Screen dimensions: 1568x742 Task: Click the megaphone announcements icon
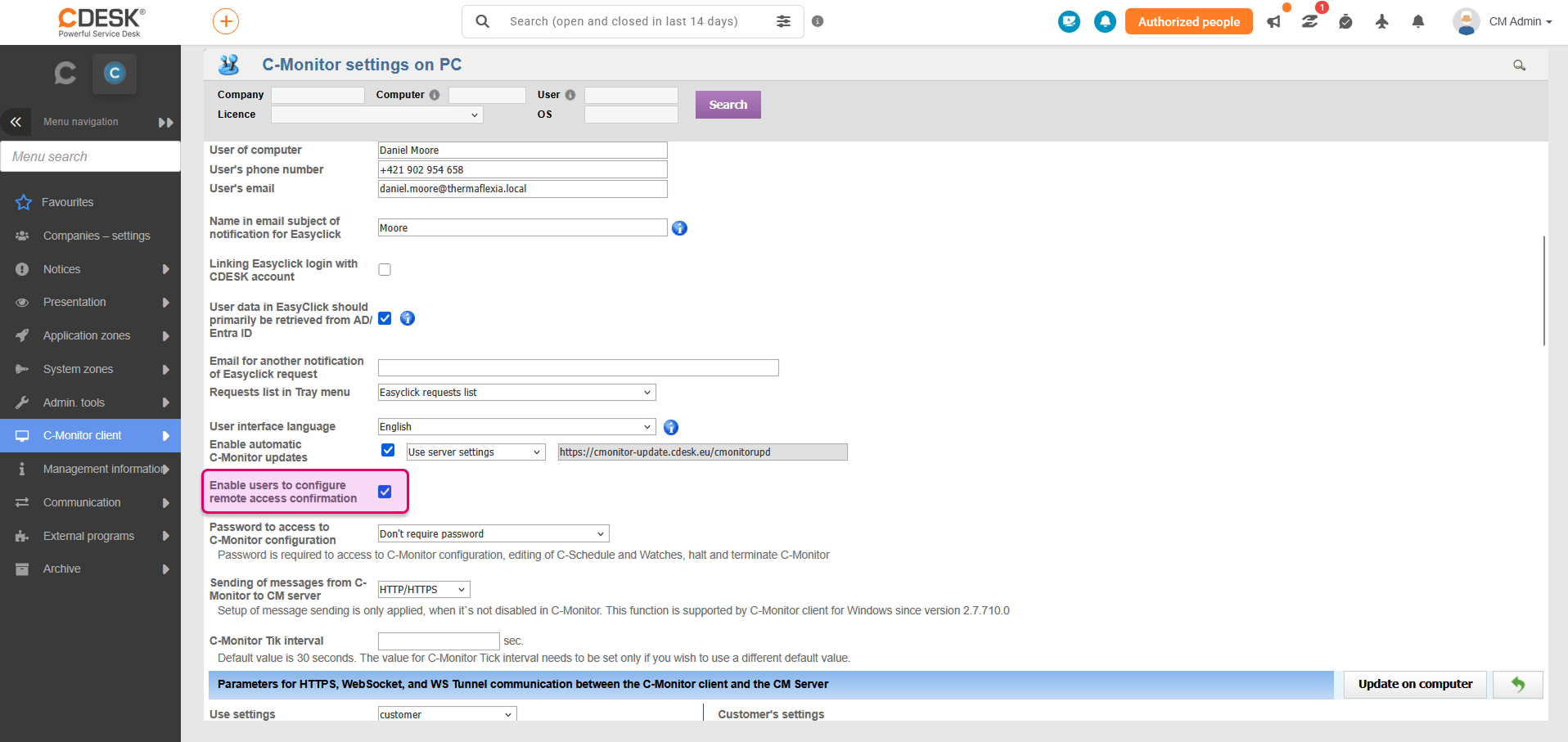click(x=1274, y=21)
